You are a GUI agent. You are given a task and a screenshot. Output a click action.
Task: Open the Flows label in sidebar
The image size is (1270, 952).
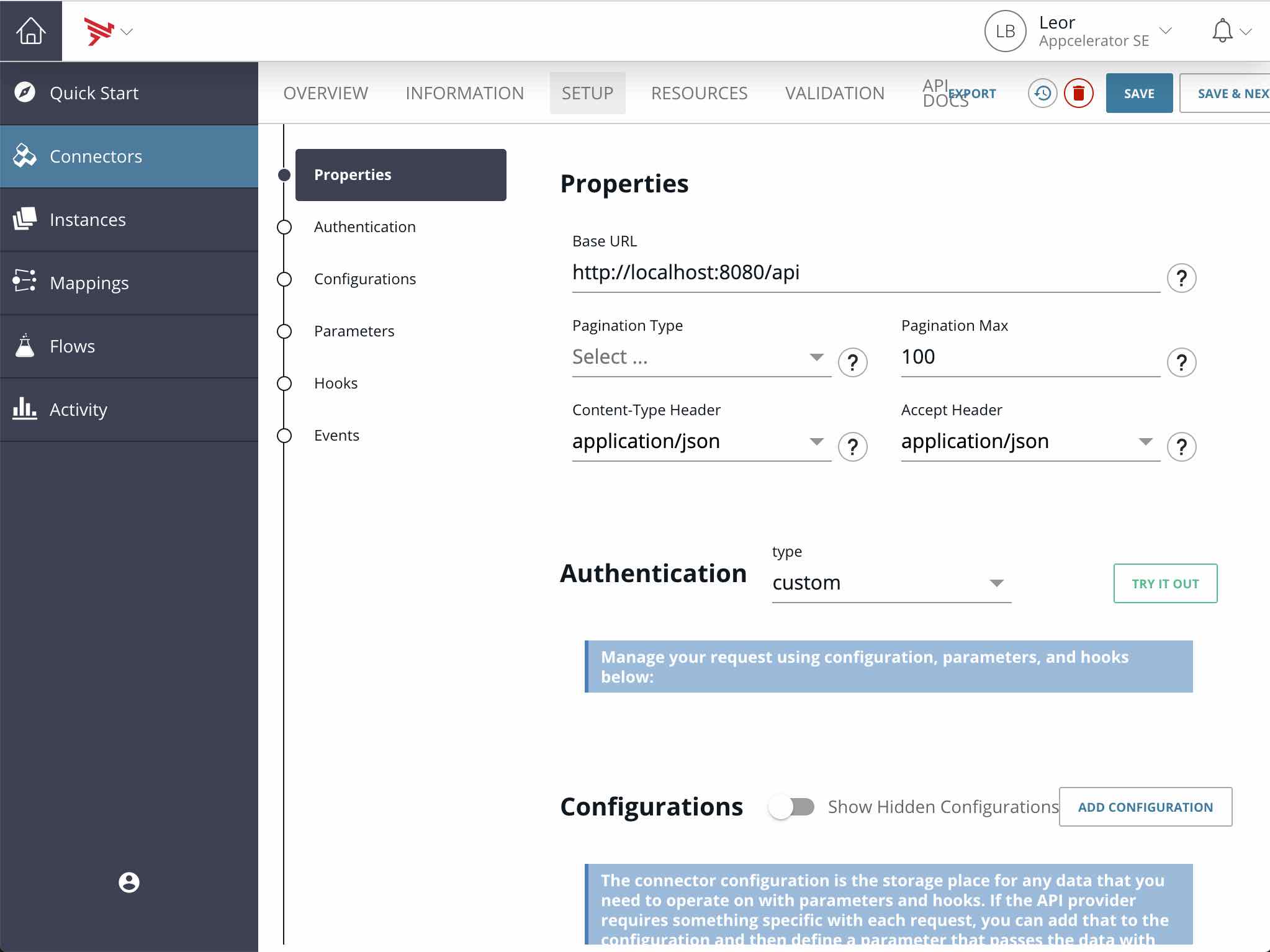click(73, 346)
